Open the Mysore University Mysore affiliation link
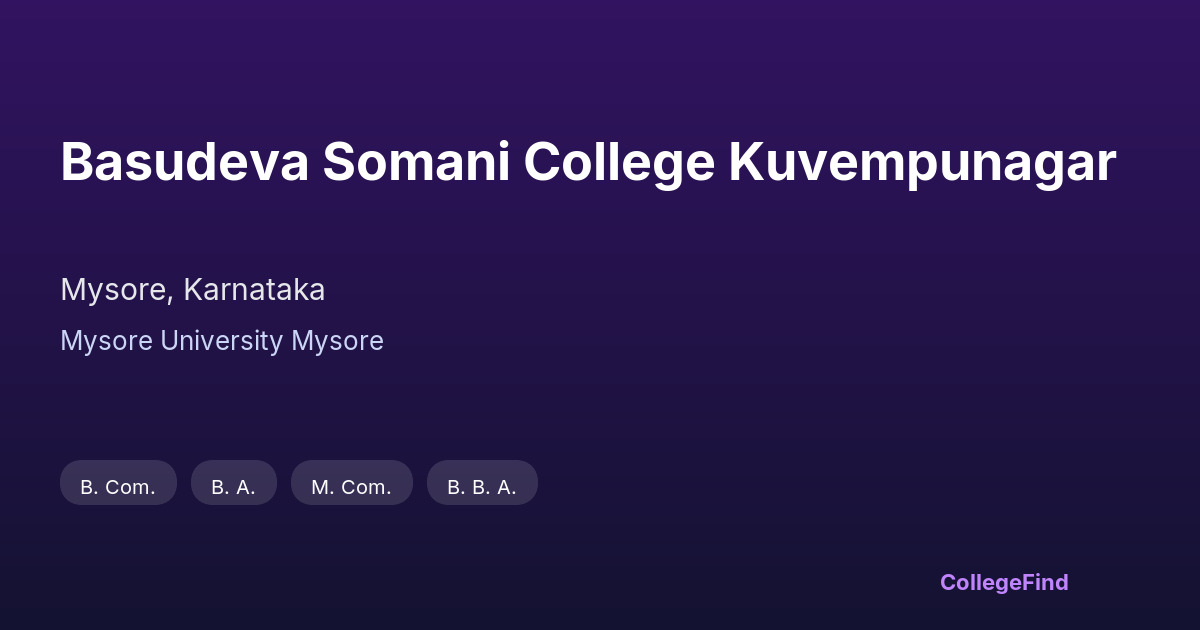 tap(221, 341)
